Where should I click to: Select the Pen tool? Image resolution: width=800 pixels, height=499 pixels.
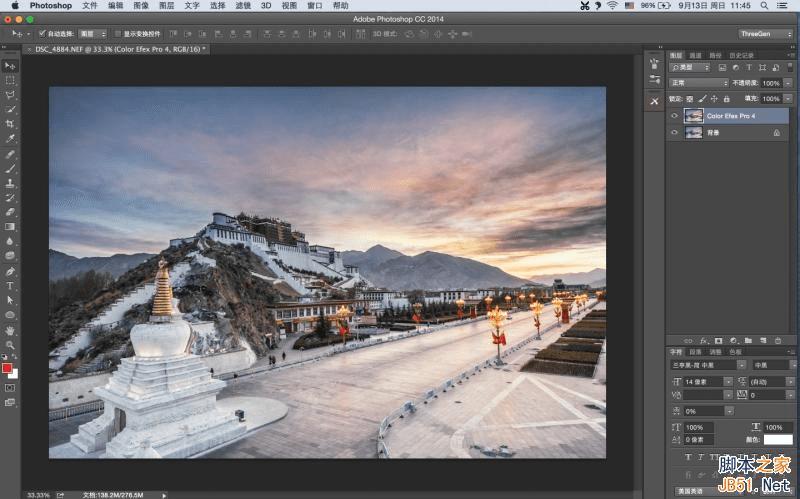[x=10, y=271]
